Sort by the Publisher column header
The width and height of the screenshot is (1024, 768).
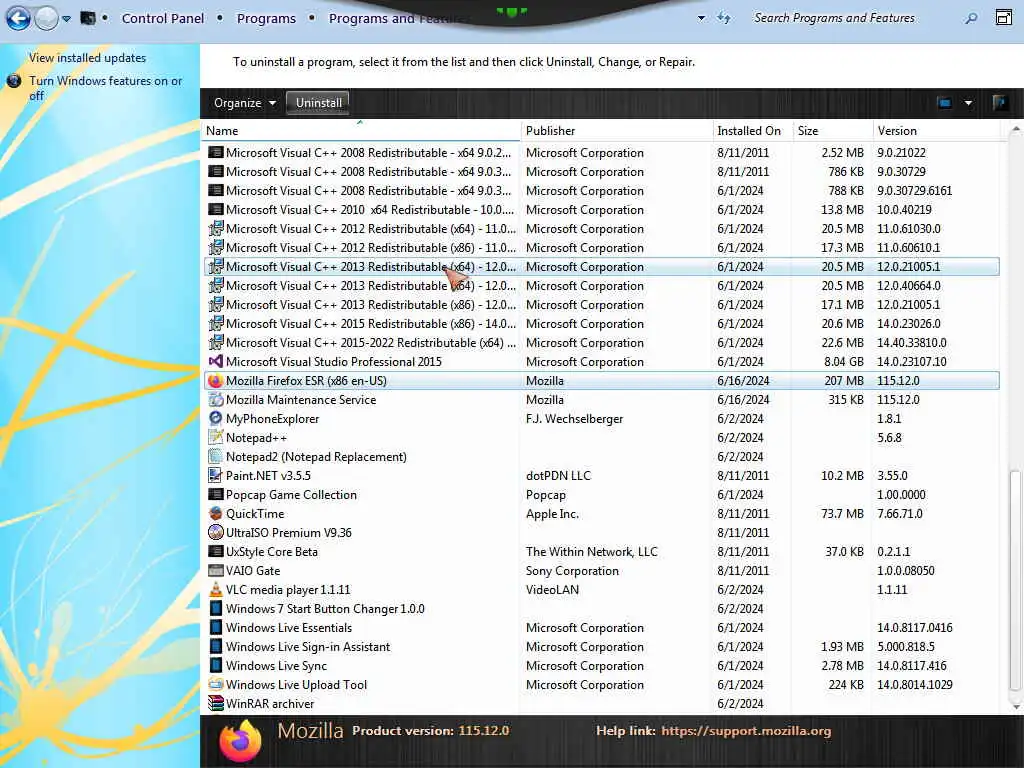coord(616,131)
